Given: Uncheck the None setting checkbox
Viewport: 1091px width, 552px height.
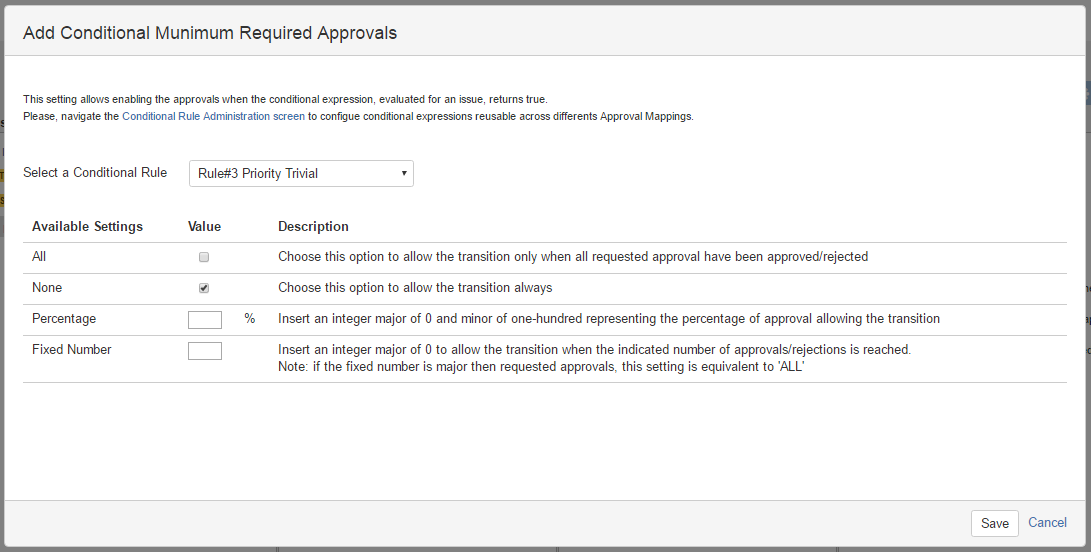Looking at the screenshot, I should [x=204, y=288].
